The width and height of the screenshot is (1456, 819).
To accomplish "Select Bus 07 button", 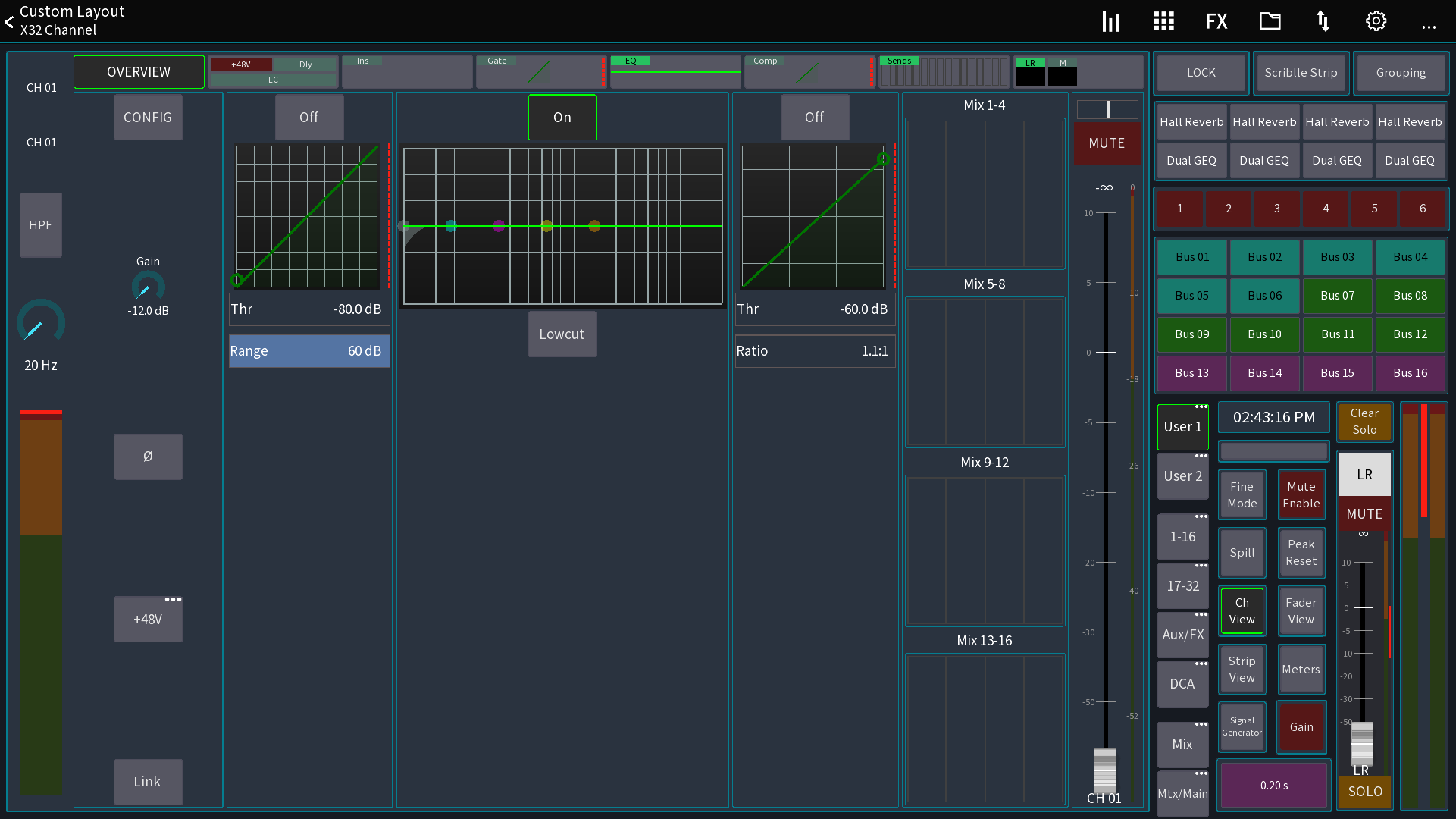I will pyautogui.click(x=1338, y=296).
